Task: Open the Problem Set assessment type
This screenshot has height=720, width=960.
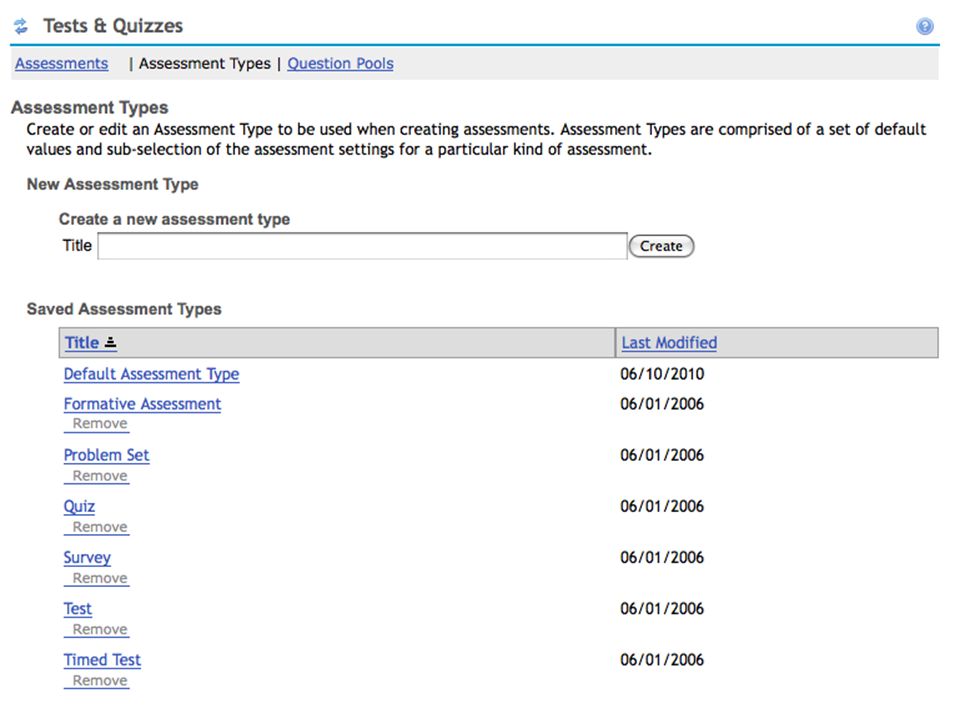Action: [x=107, y=455]
